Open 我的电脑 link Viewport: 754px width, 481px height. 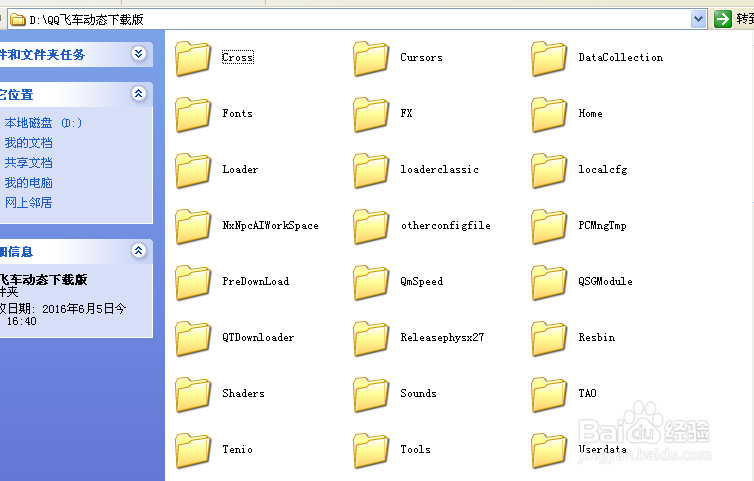point(28,183)
